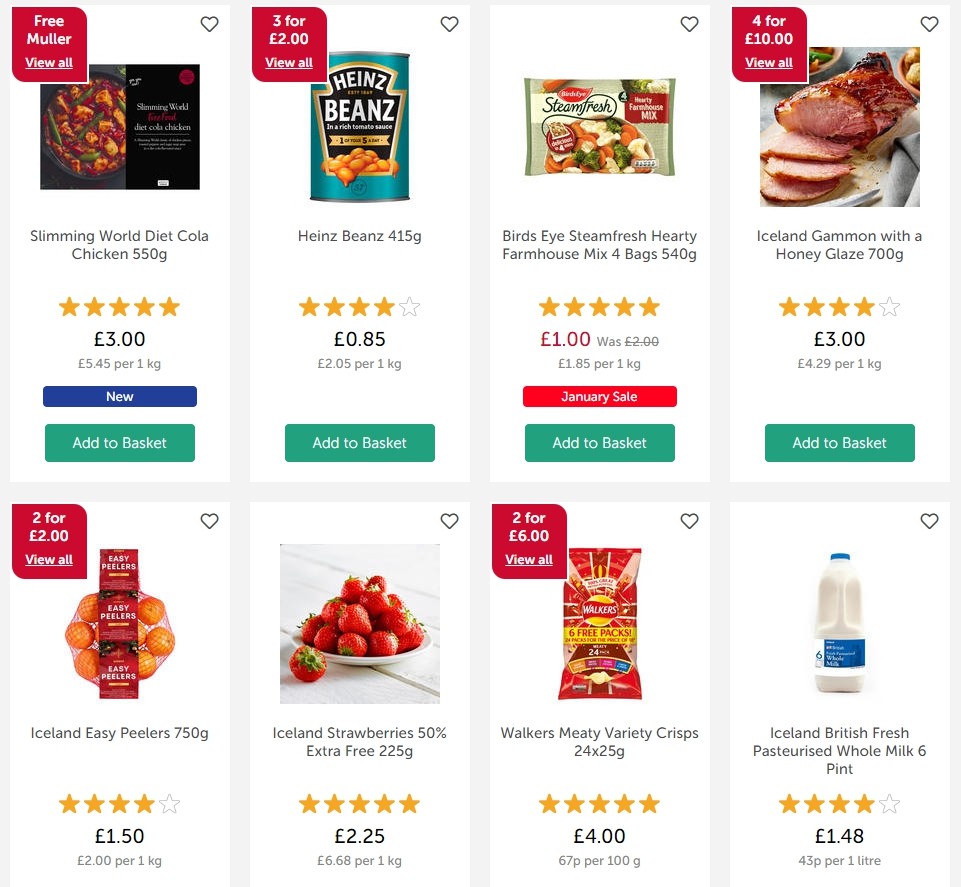Heart the Walkers Meaty Variety Crisps
The image size is (961, 887).
[x=689, y=521]
